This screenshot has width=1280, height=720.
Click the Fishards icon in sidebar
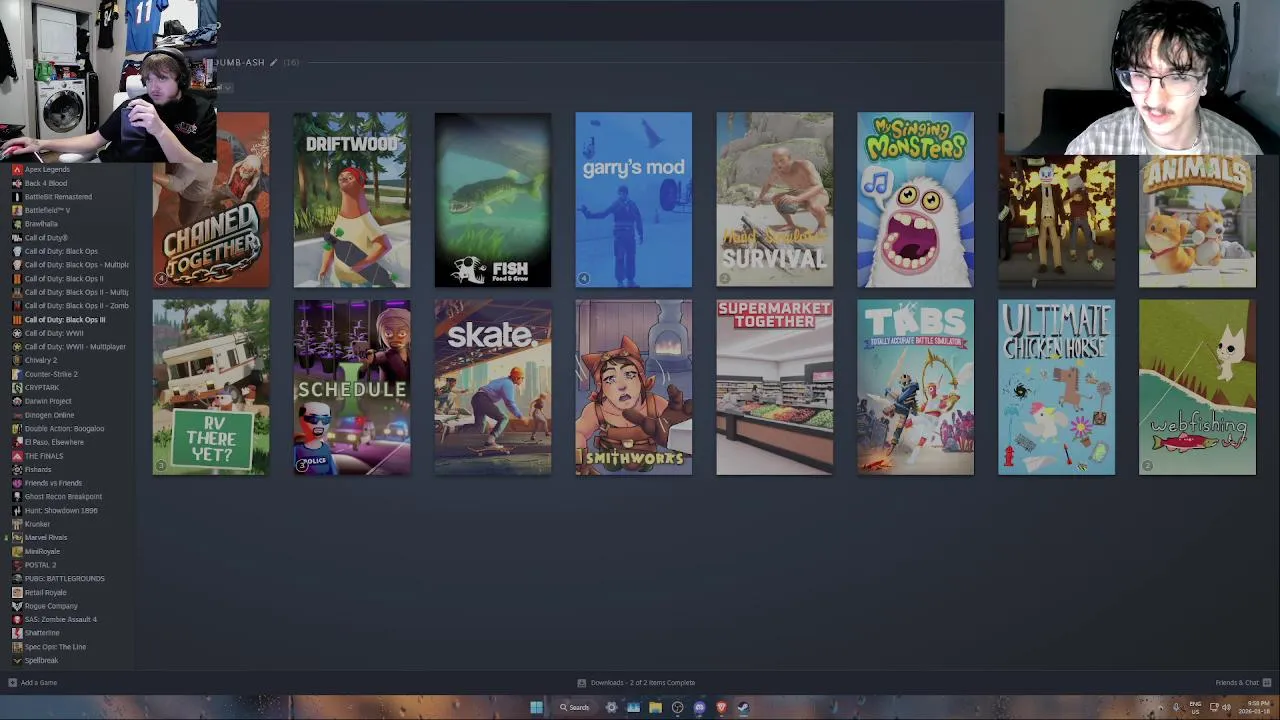tap(17, 469)
